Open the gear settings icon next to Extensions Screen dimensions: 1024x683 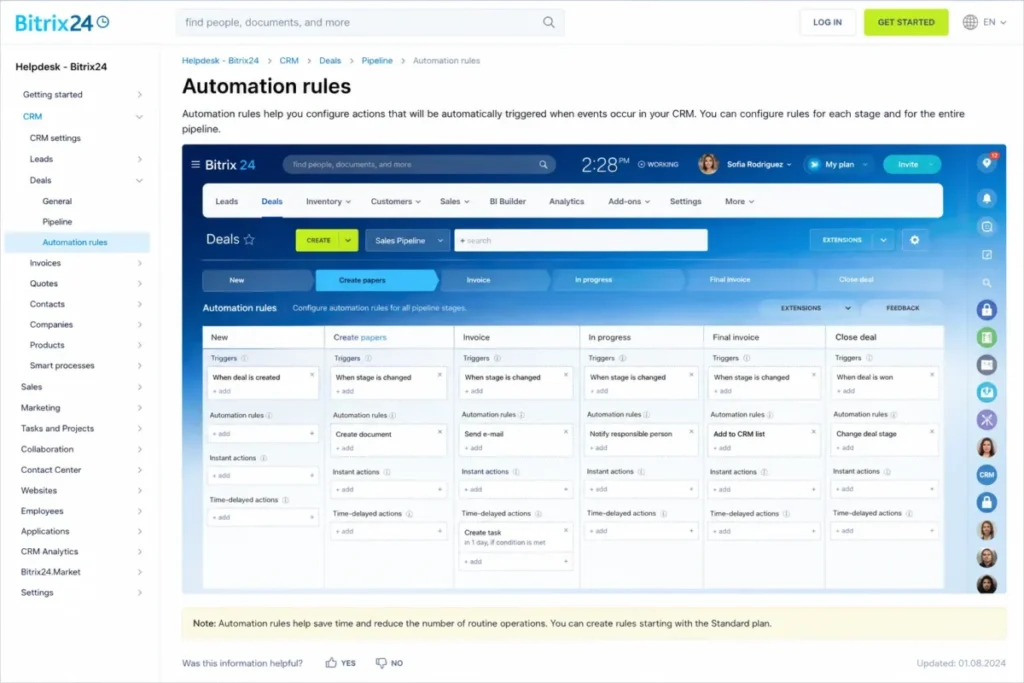coord(914,240)
